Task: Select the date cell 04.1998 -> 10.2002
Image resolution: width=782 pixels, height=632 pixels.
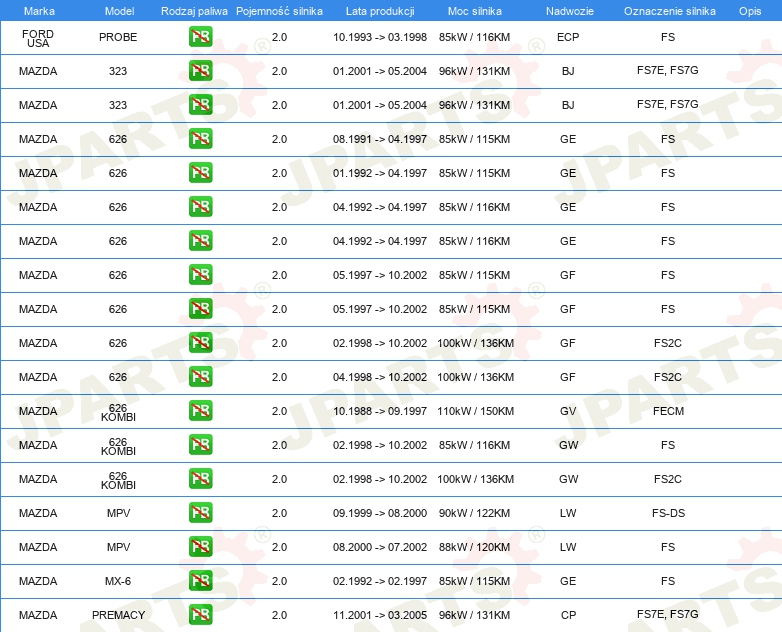Action: pos(380,377)
